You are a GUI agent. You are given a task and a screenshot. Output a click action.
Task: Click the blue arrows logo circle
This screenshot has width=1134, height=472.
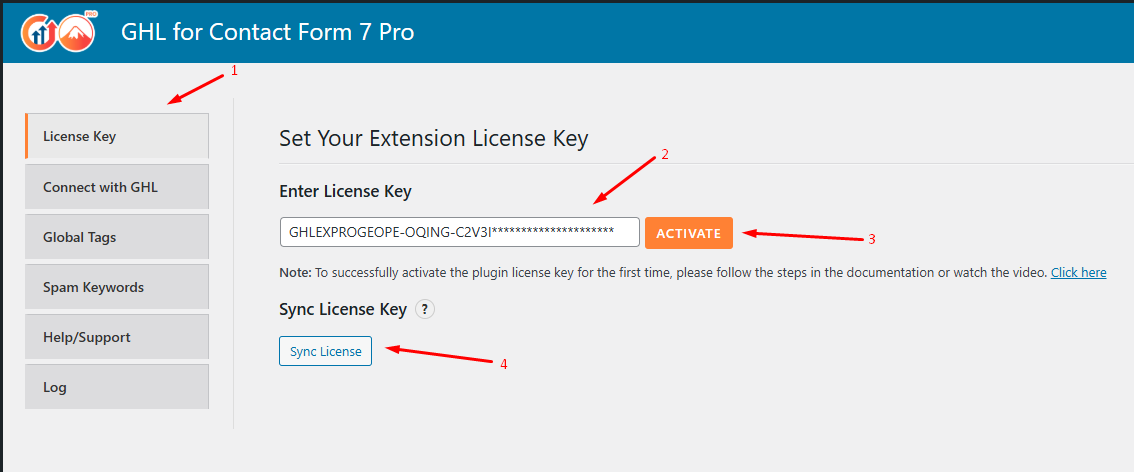pos(40,33)
